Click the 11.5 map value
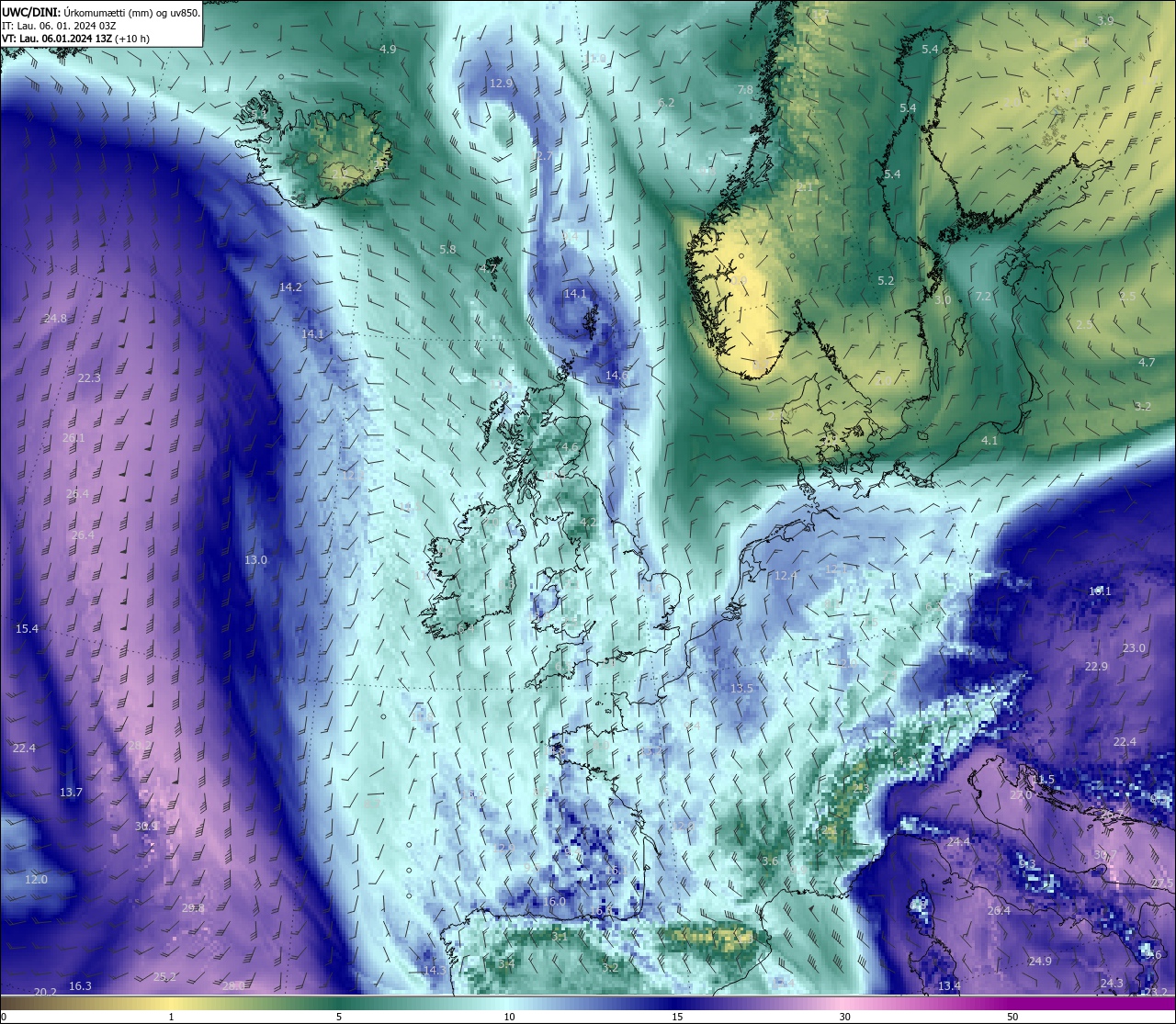The width and height of the screenshot is (1176, 1024). click(x=1043, y=780)
